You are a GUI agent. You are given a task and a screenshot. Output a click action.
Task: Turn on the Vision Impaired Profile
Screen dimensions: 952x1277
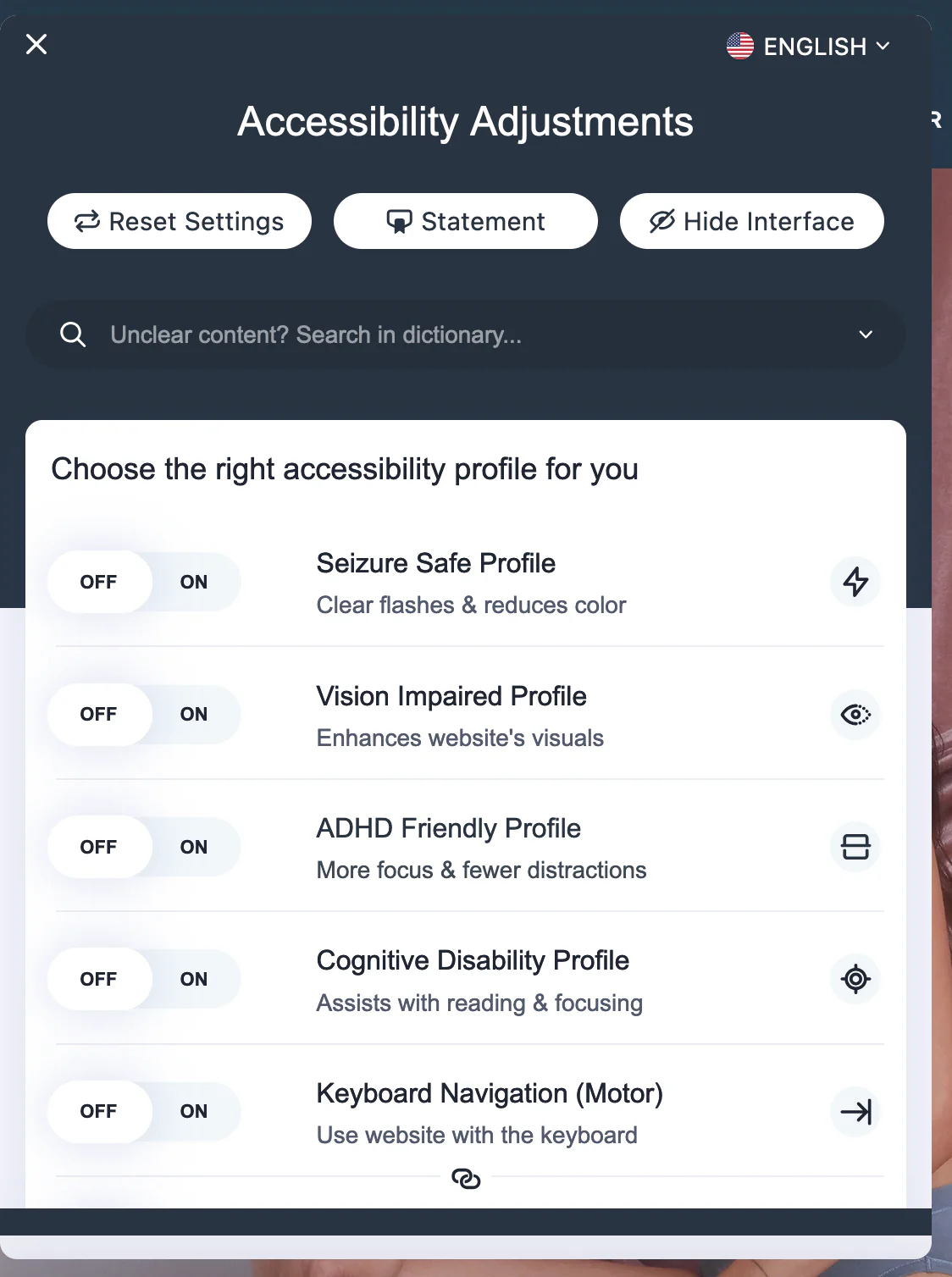pyautogui.click(x=193, y=714)
